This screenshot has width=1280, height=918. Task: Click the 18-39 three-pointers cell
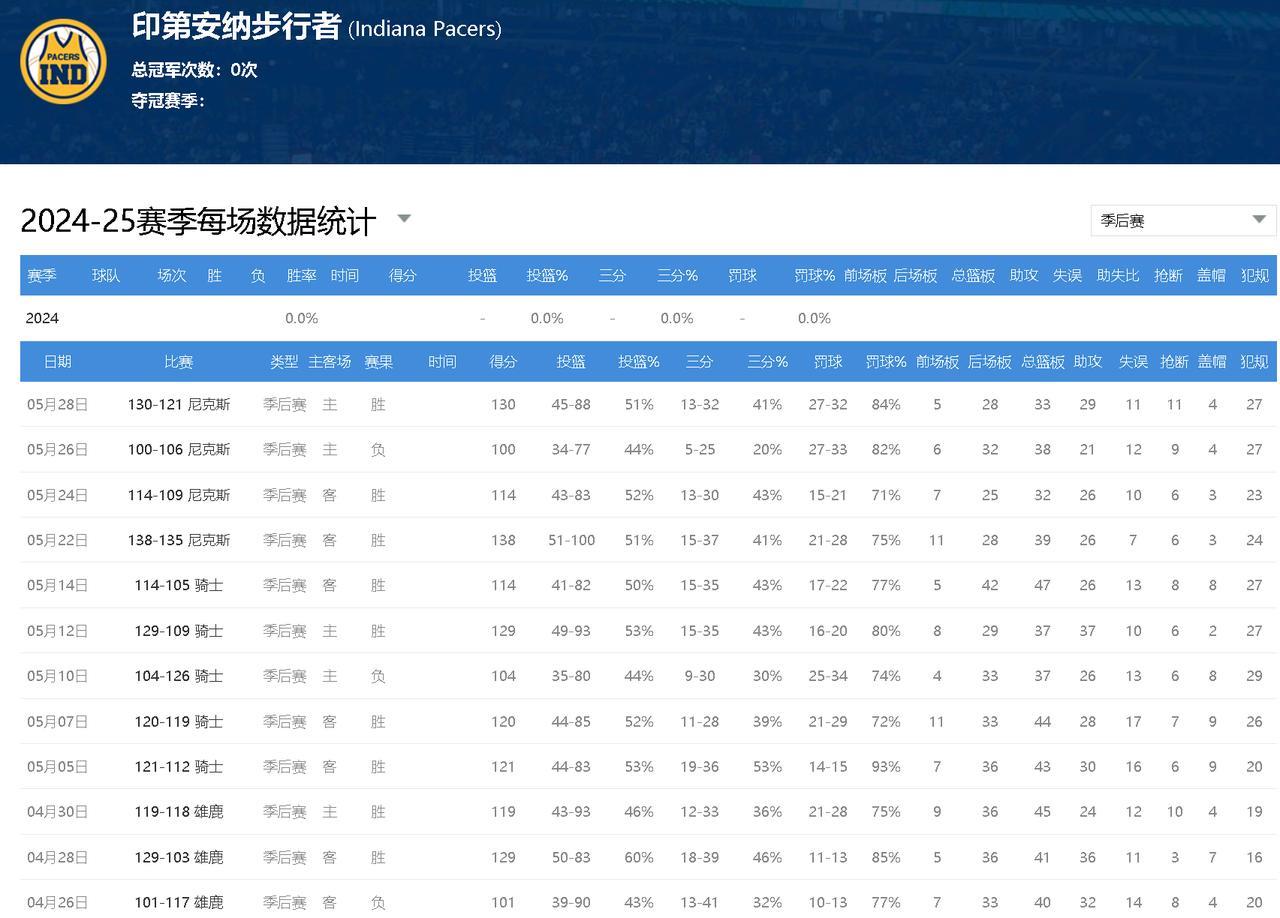(700, 857)
